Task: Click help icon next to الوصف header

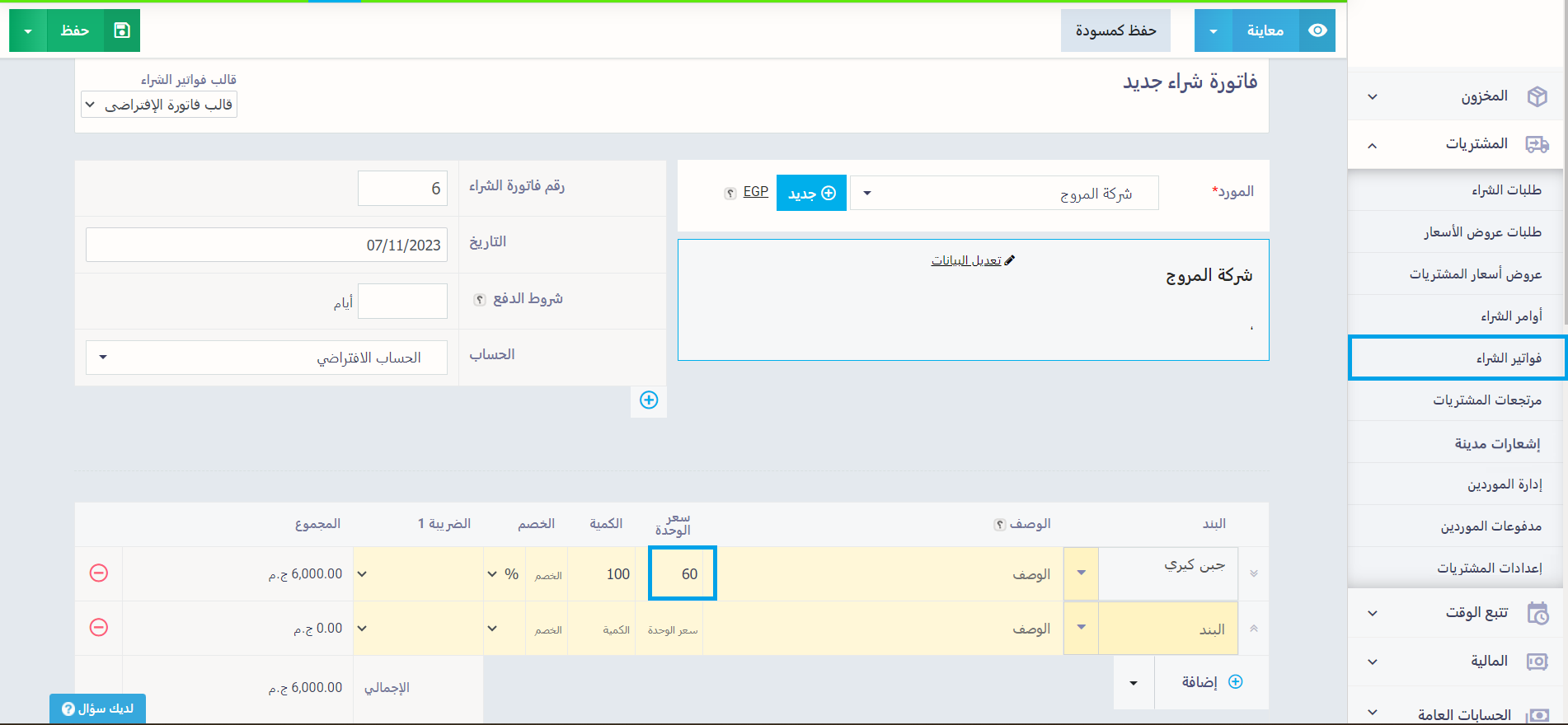Action: point(999,525)
